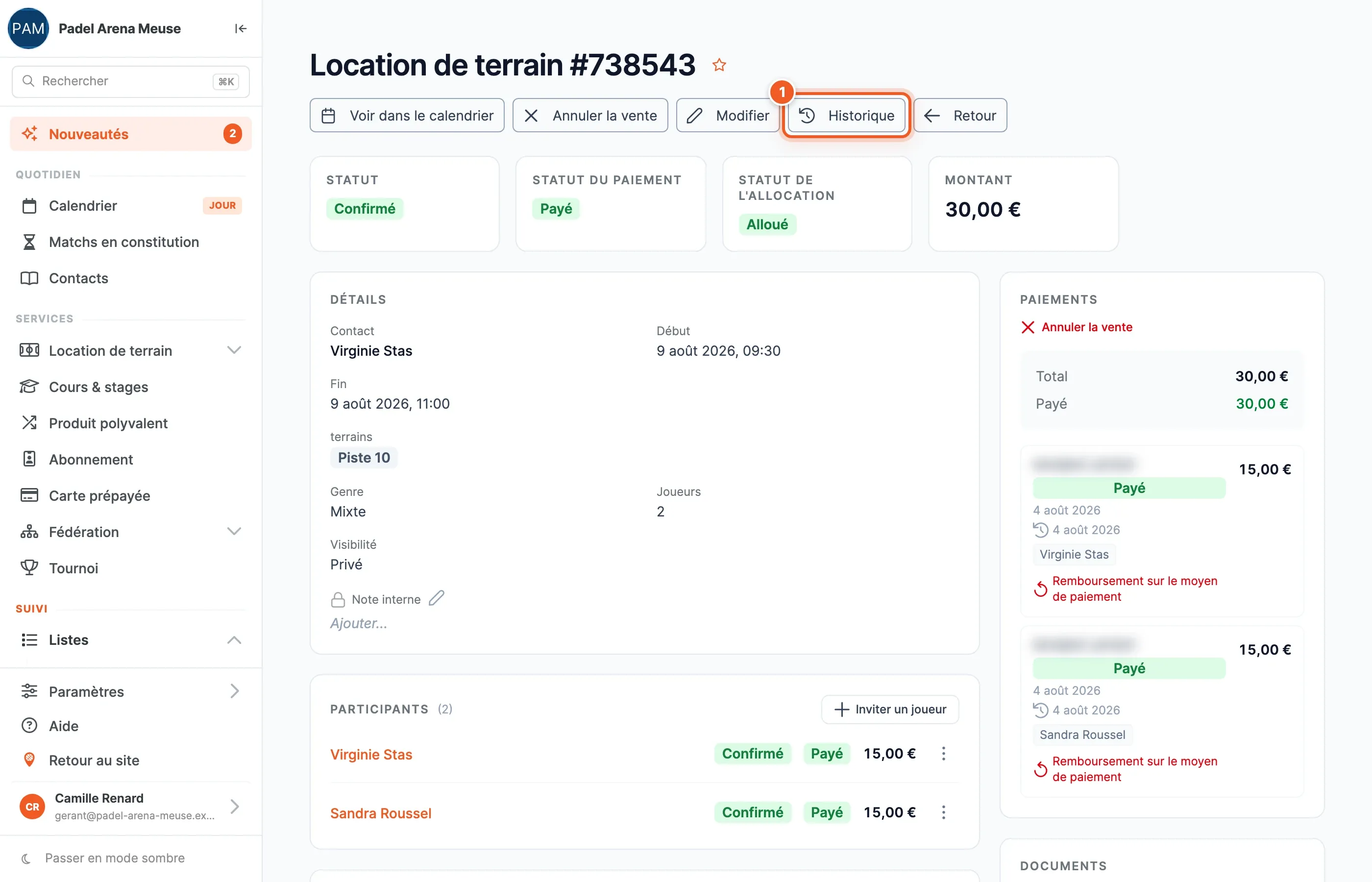Open the options menu for Sandra Roussel

(x=943, y=813)
